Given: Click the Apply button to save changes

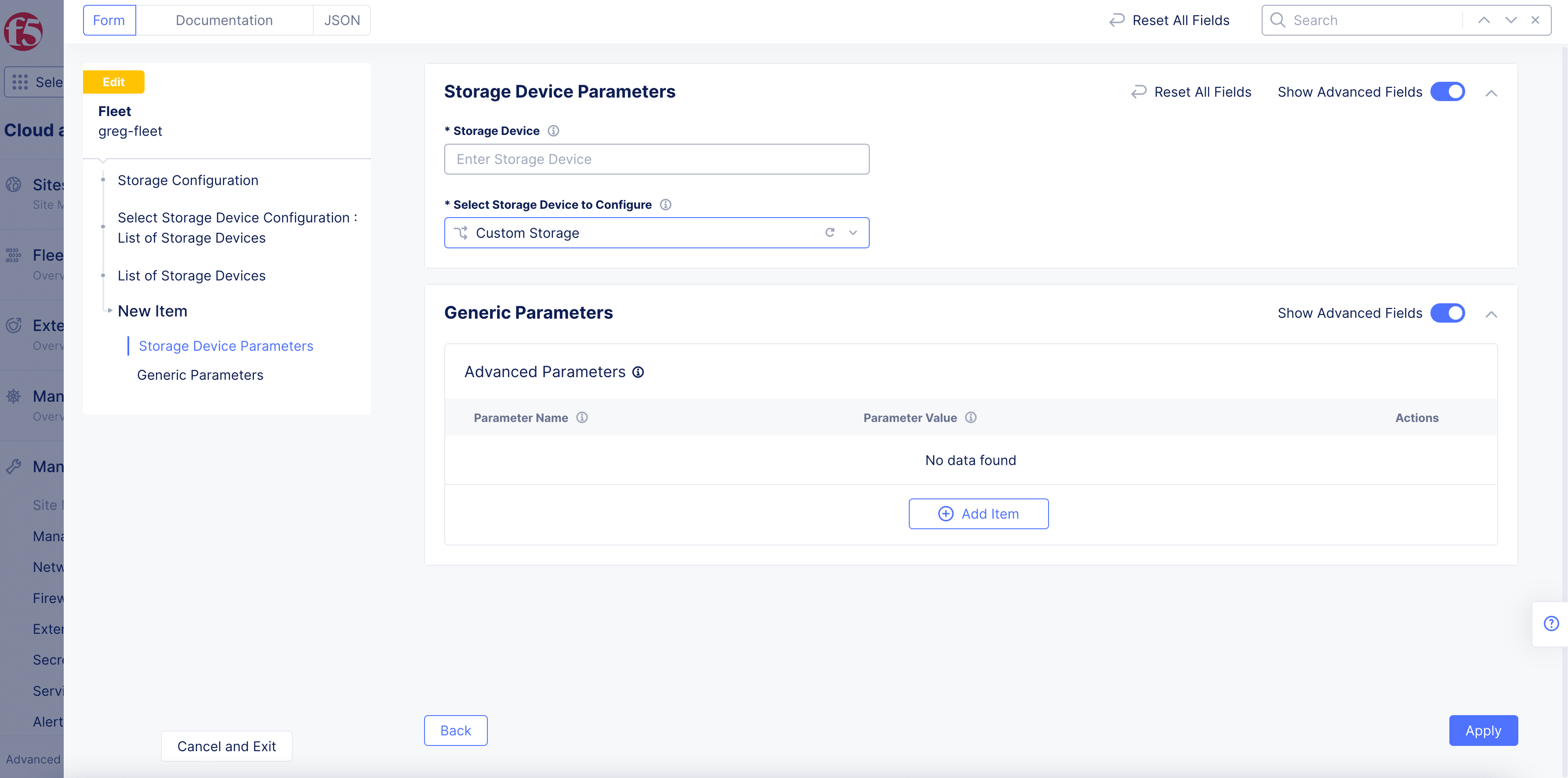Looking at the screenshot, I should 1484,730.
